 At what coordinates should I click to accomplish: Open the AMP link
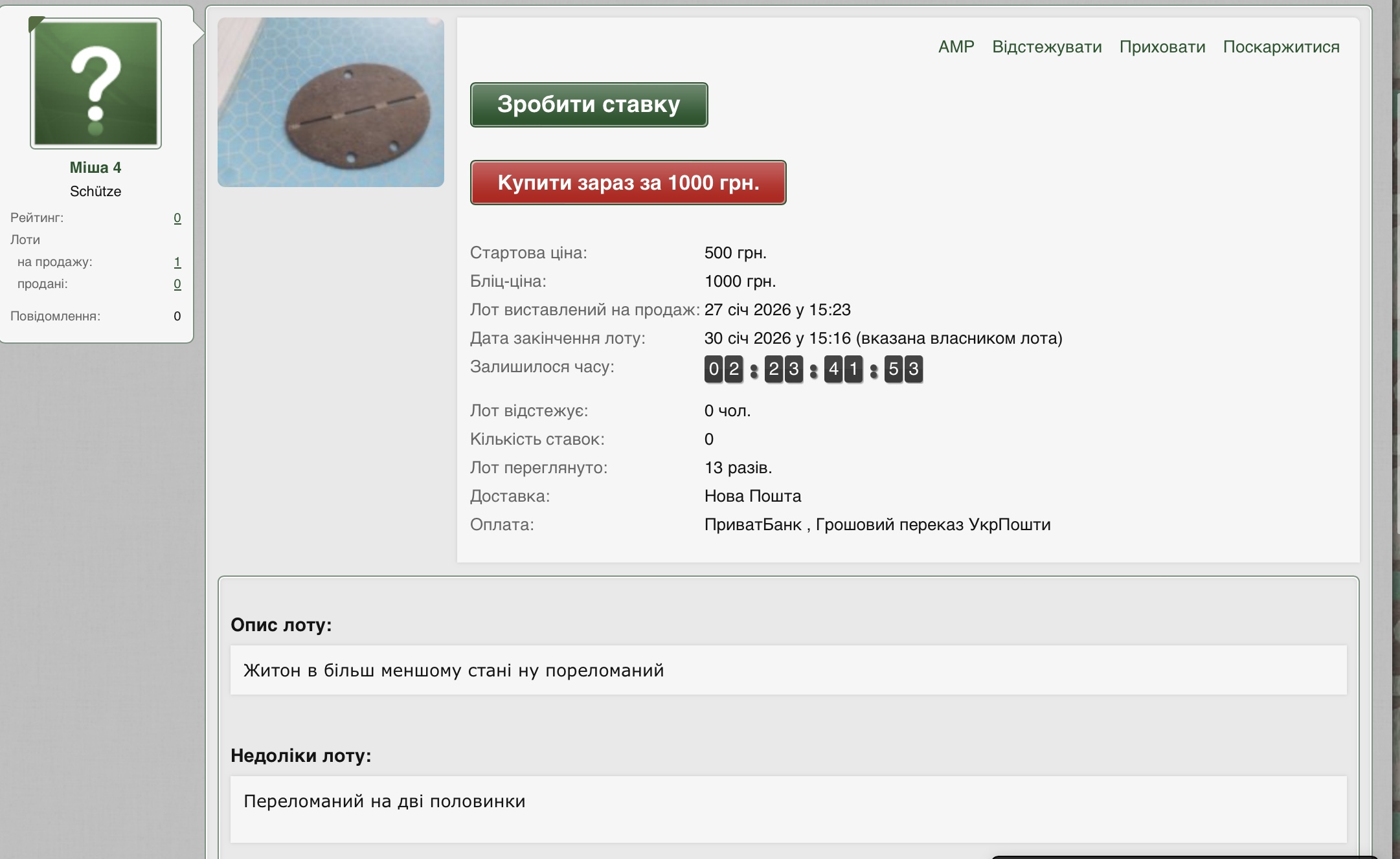click(956, 47)
